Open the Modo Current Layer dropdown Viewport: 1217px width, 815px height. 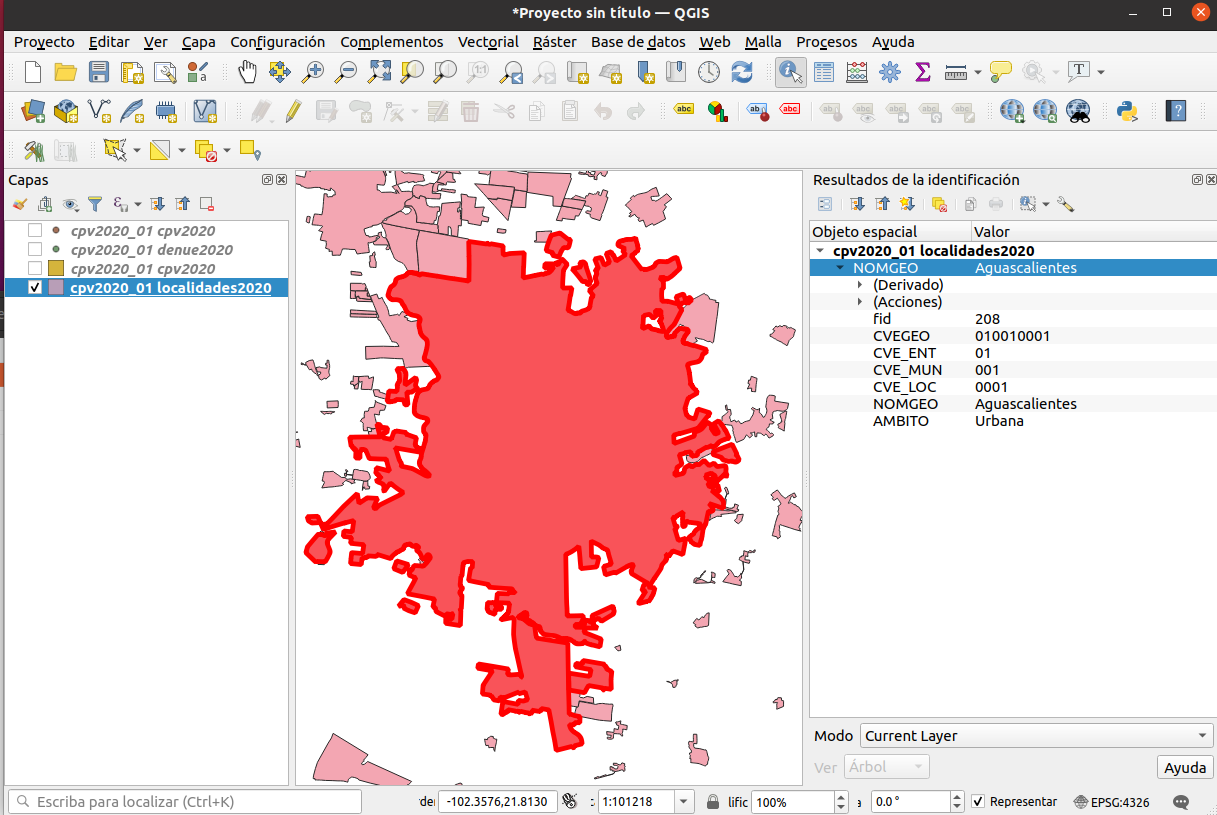[1036, 736]
